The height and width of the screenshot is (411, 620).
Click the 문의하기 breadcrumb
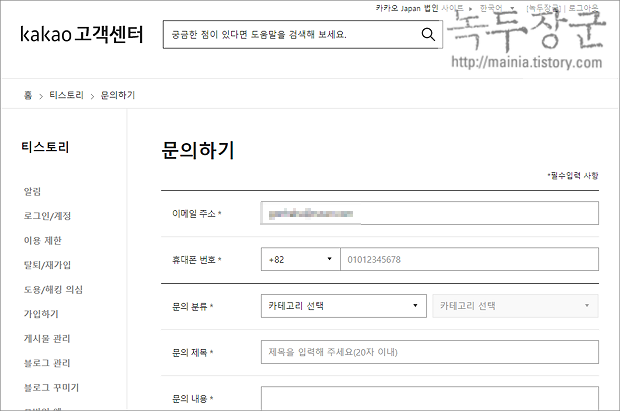(118, 95)
